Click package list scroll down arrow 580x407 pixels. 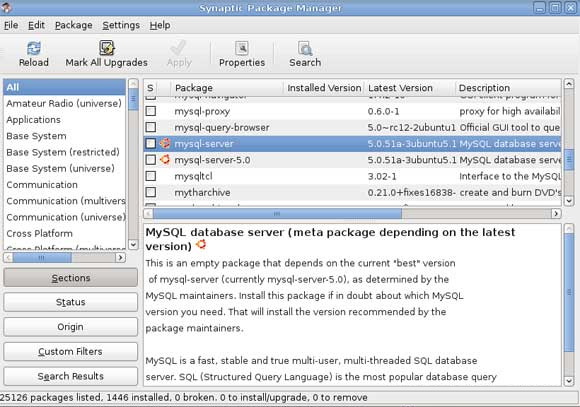[x=569, y=201]
